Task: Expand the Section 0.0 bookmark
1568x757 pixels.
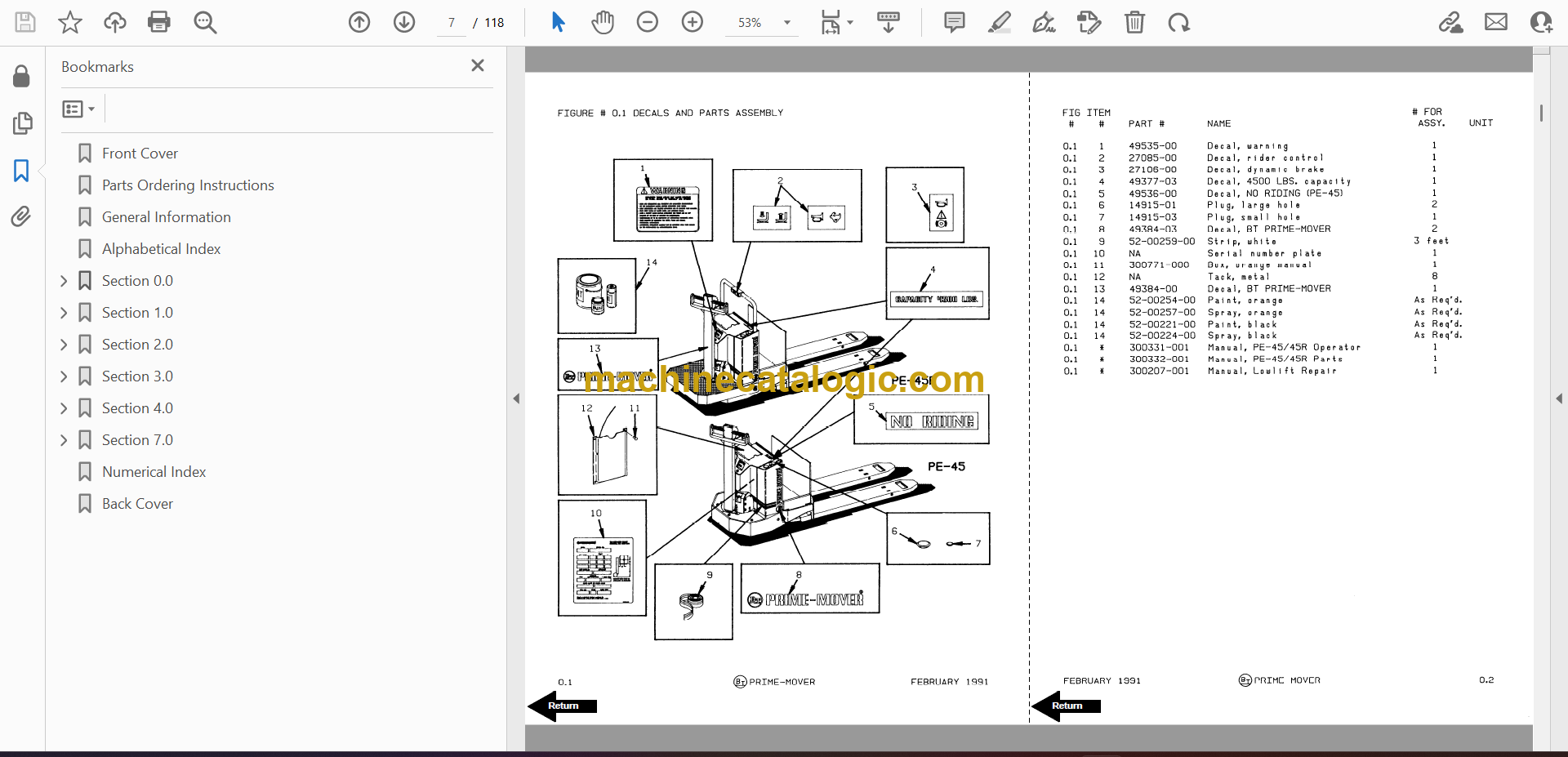Action: pos(64,281)
